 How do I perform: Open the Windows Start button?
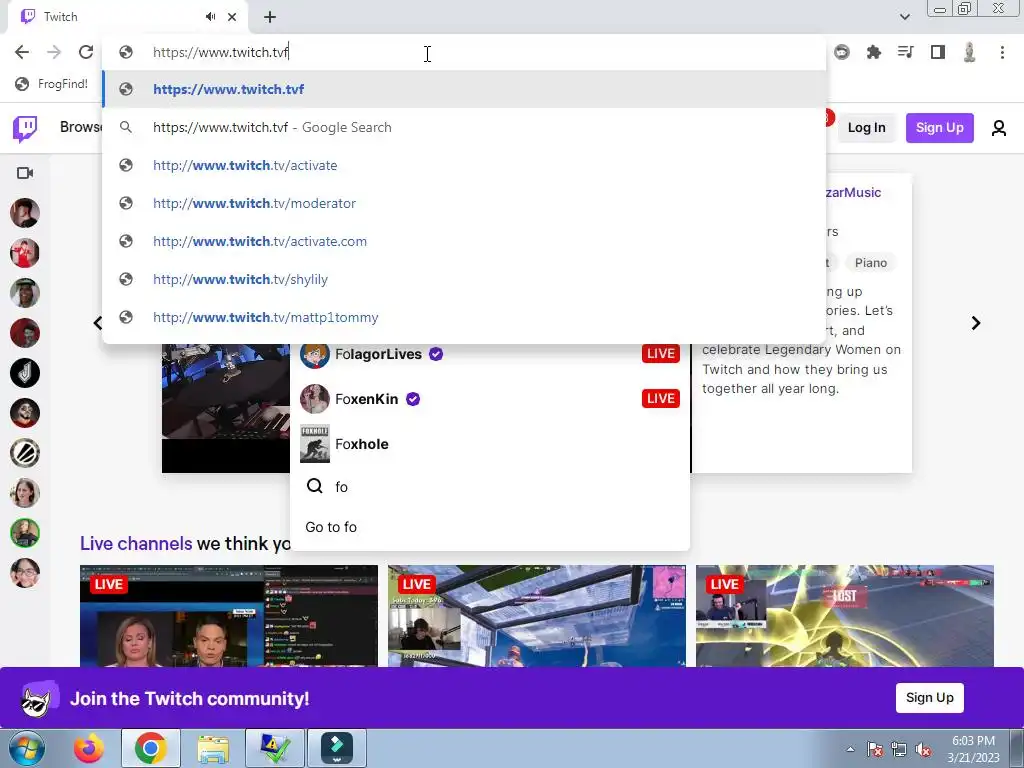[x=27, y=748]
